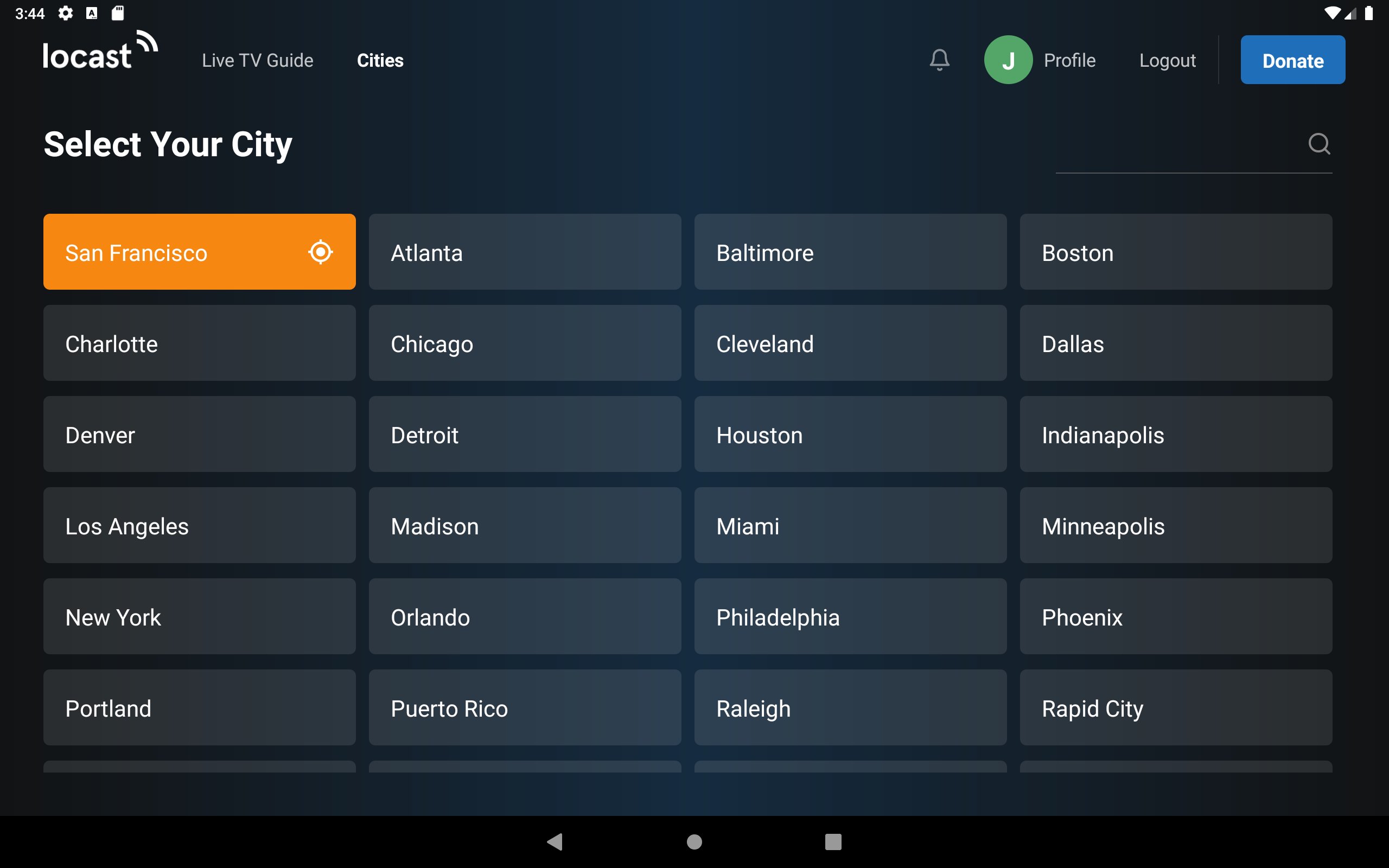Click the green J profile avatar
This screenshot has height=868, width=1389.
click(x=1008, y=60)
